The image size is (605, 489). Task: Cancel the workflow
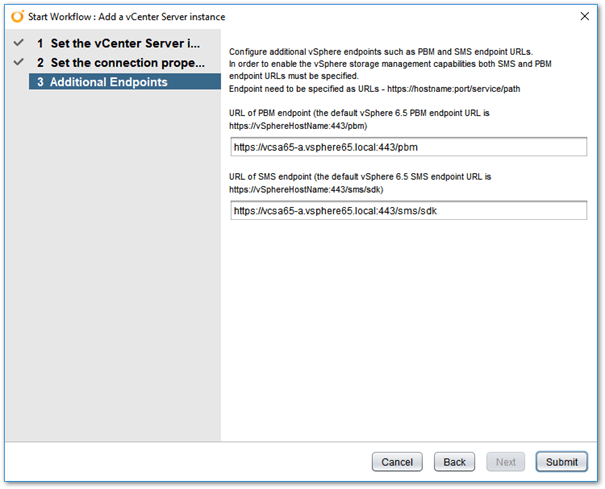point(397,462)
